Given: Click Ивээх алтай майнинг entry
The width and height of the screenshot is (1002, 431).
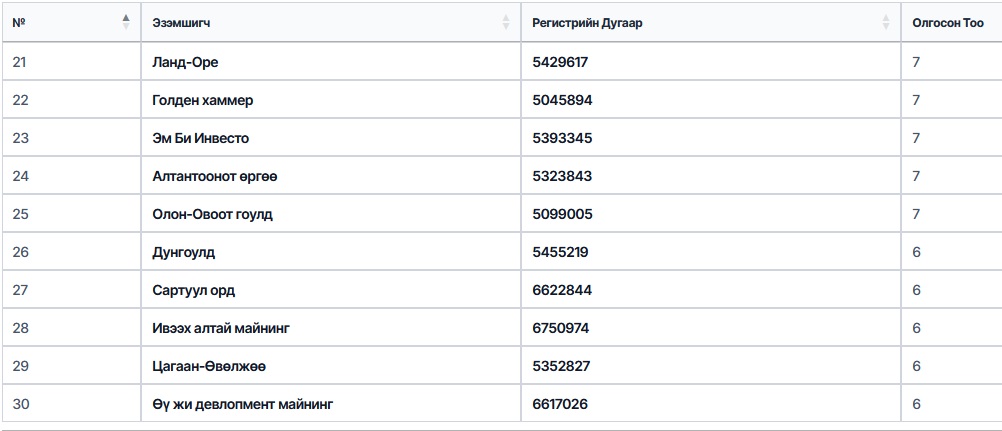Looking at the screenshot, I should coord(221,328).
